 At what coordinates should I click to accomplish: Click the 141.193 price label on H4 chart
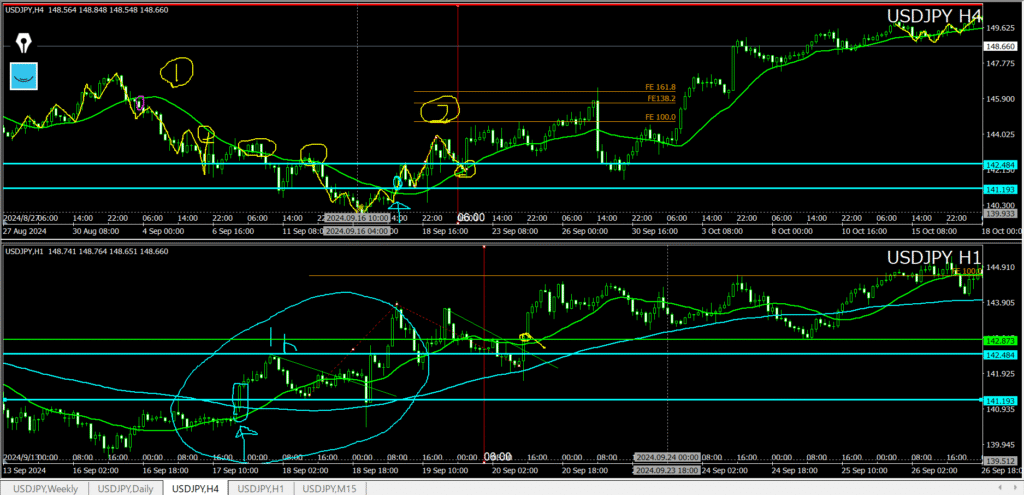click(x=1001, y=188)
